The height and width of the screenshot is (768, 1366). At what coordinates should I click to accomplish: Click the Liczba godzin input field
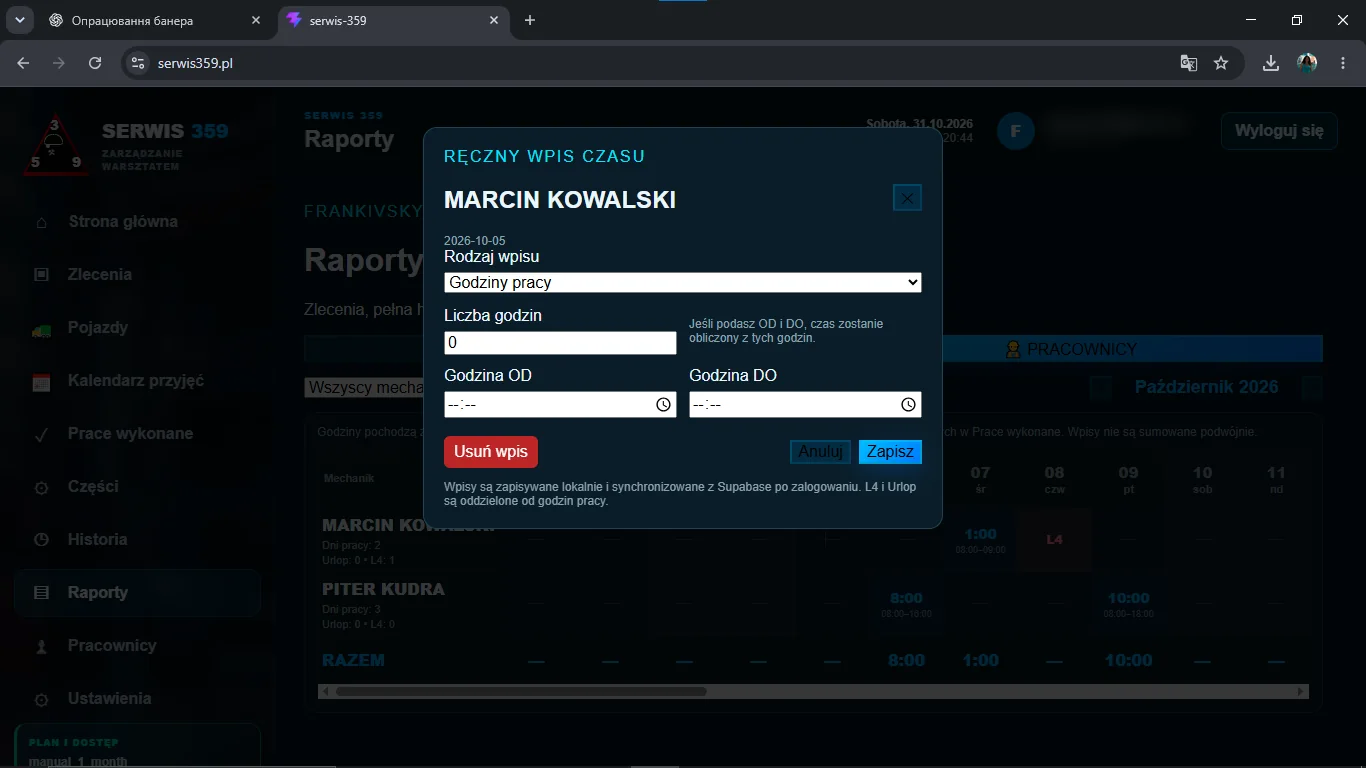click(x=560, y=342)
